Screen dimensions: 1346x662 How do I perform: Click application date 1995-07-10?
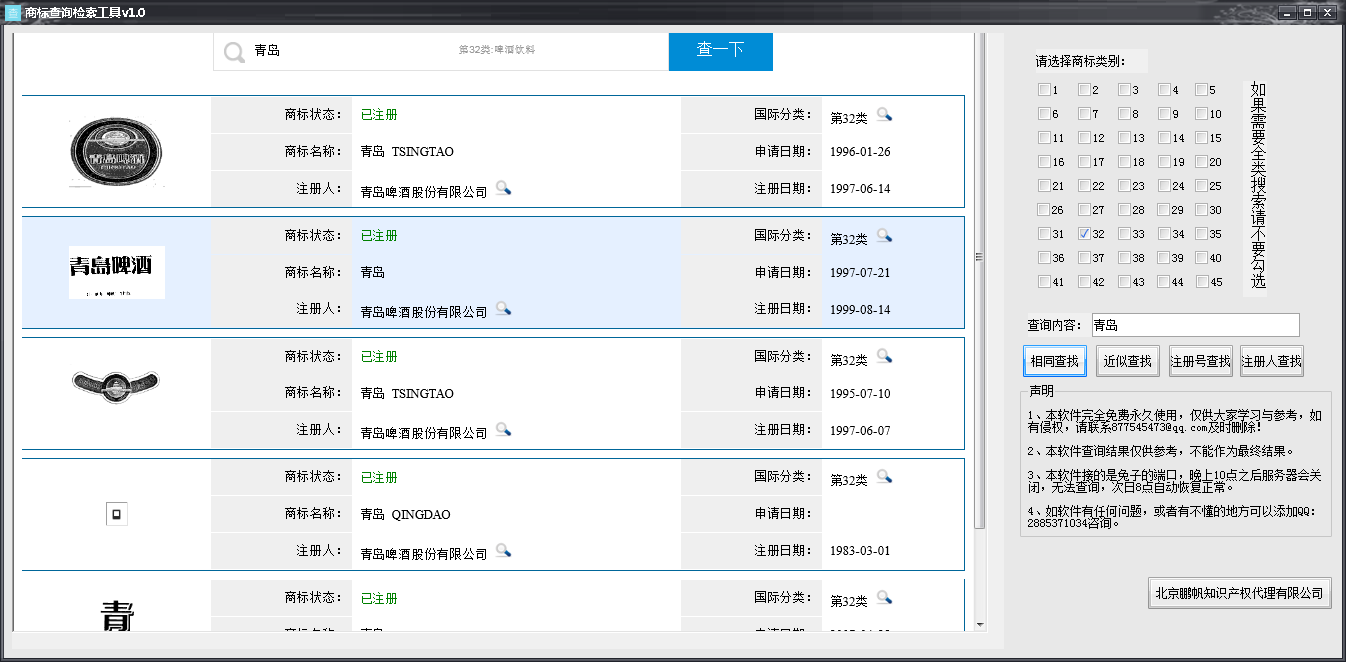pos(860,394)
